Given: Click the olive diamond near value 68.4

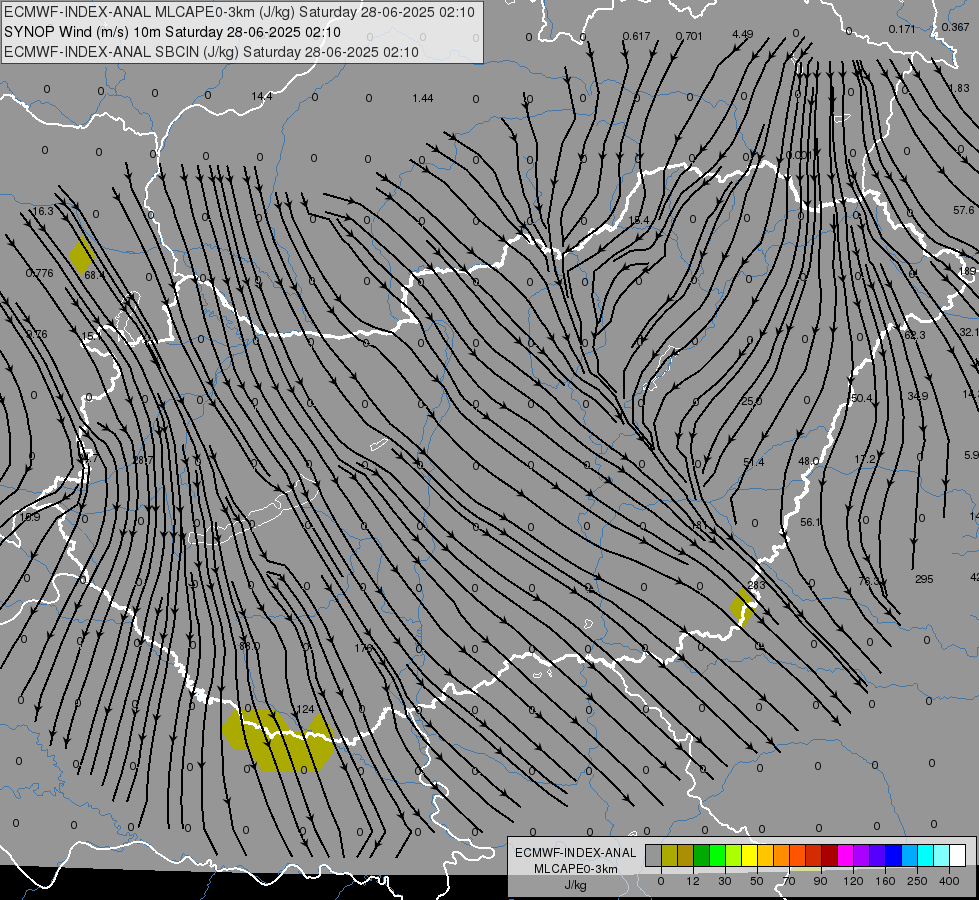Looking at the screenshot, I should [81, 255].
